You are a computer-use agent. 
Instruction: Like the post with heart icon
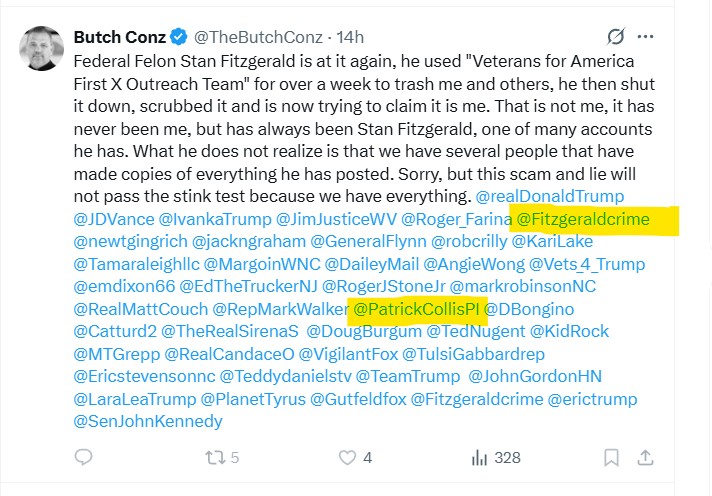tap(347, 457)
